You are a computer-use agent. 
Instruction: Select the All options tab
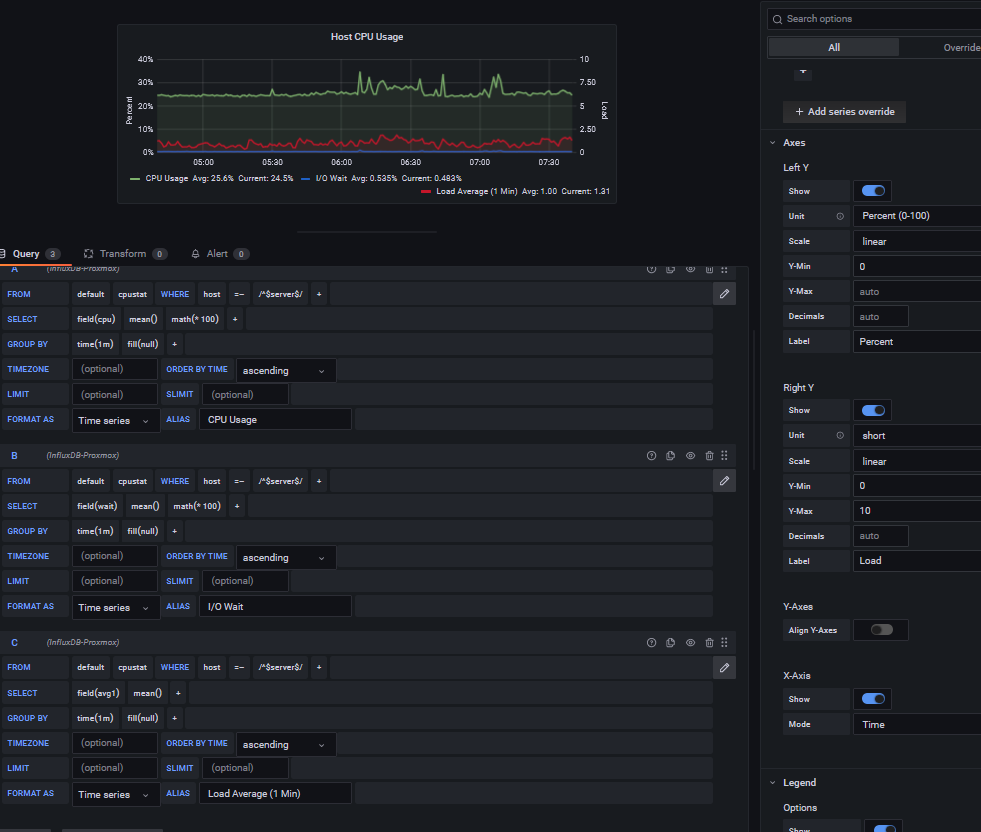click(833, 48)
